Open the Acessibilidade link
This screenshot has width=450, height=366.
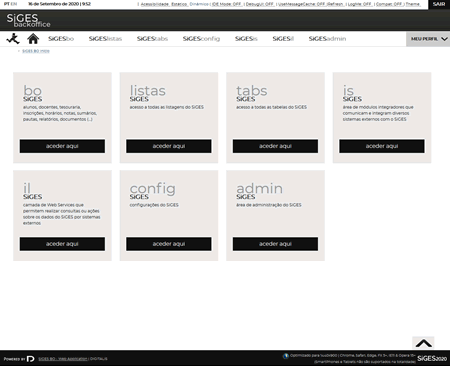155,4
